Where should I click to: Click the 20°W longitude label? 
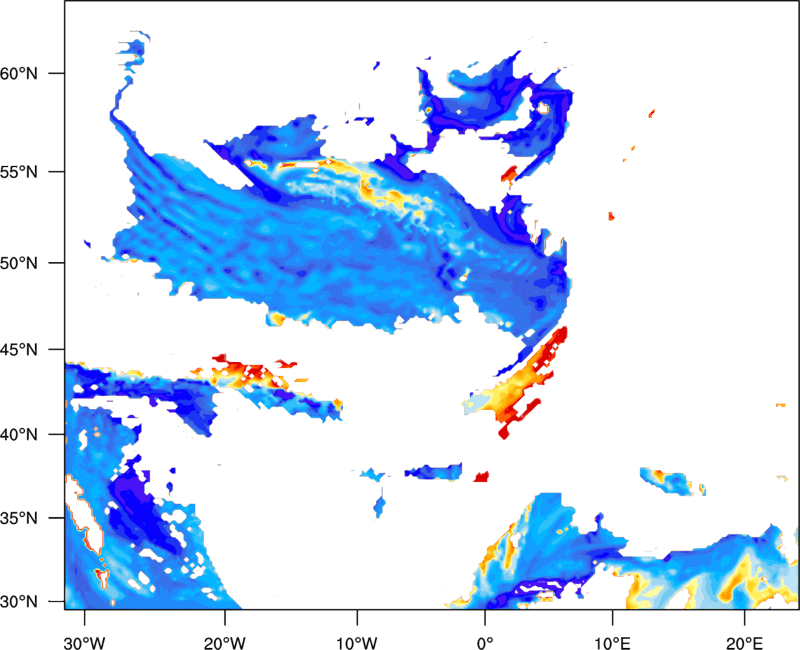coord(225,643)
